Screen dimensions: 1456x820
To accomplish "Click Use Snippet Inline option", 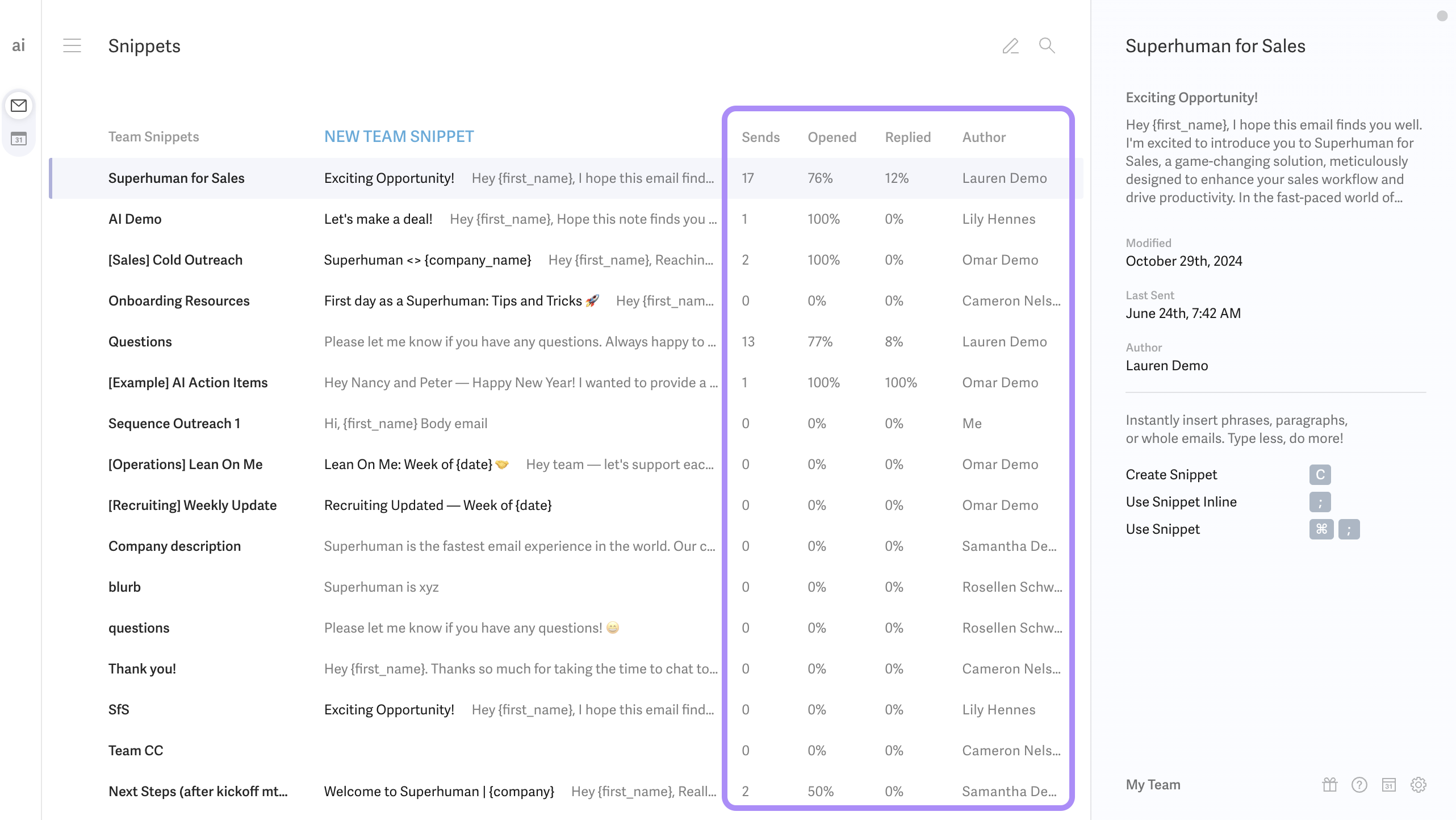I will coord(1181,502).
